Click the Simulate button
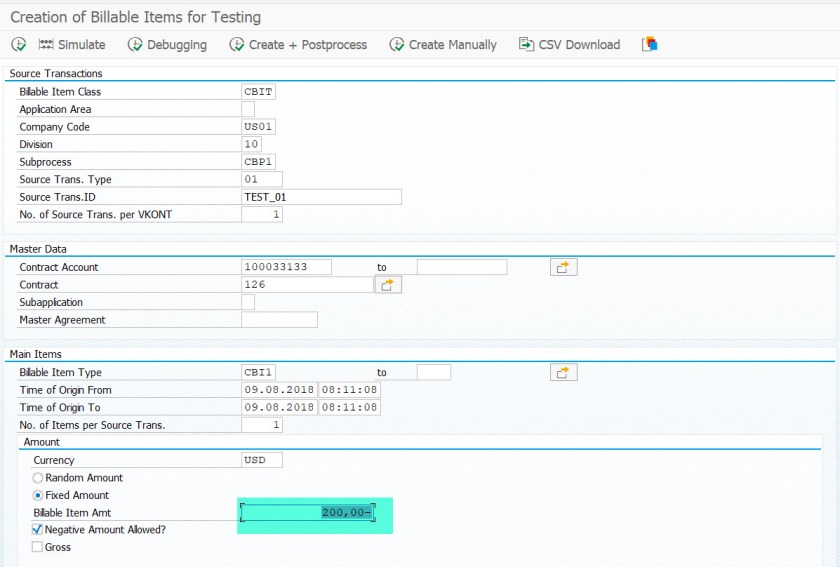This screenshot has width=840, height=567. (x=72, y=44)
